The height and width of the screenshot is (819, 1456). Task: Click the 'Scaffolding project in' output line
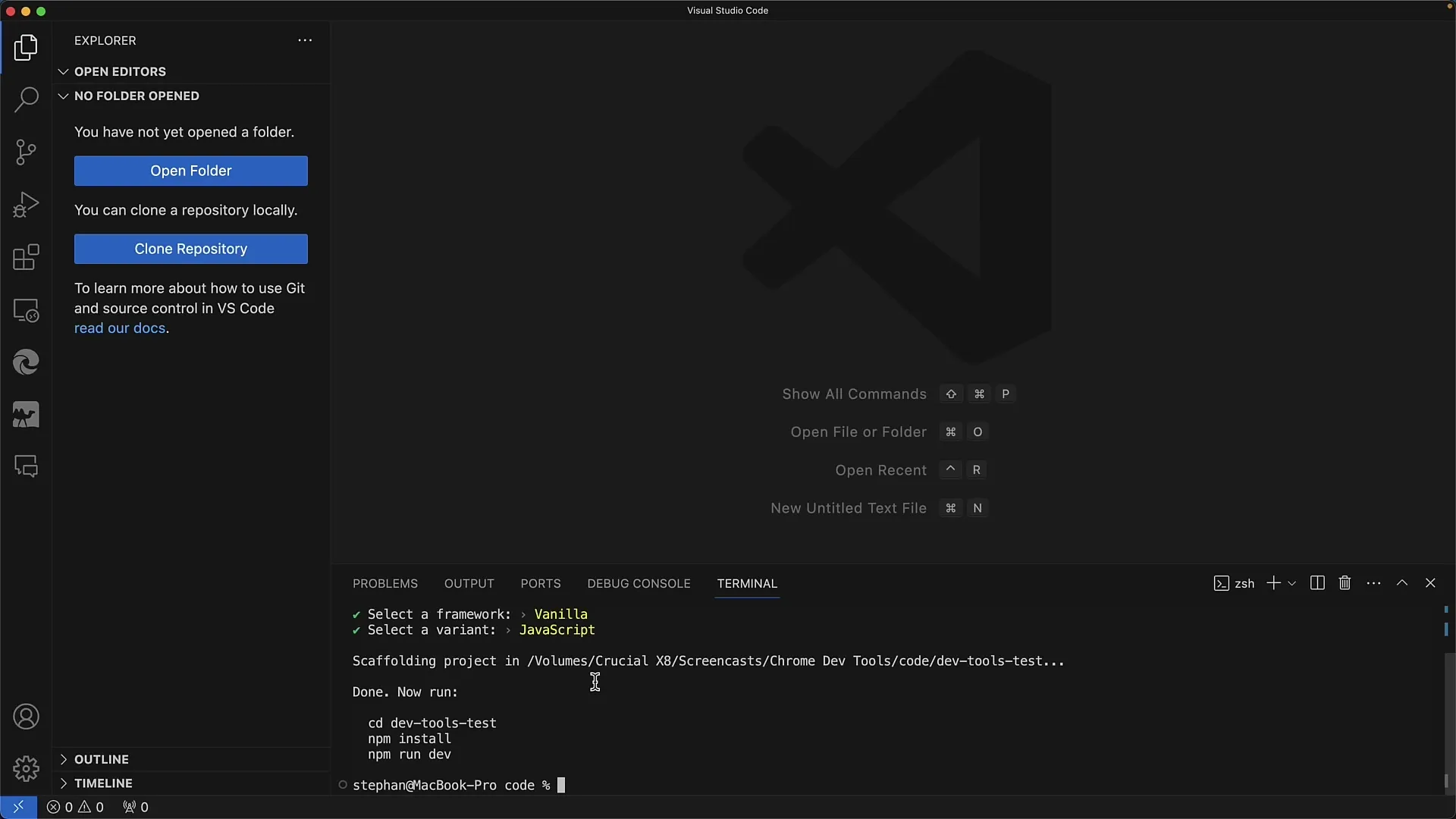(x=708, y=661)
